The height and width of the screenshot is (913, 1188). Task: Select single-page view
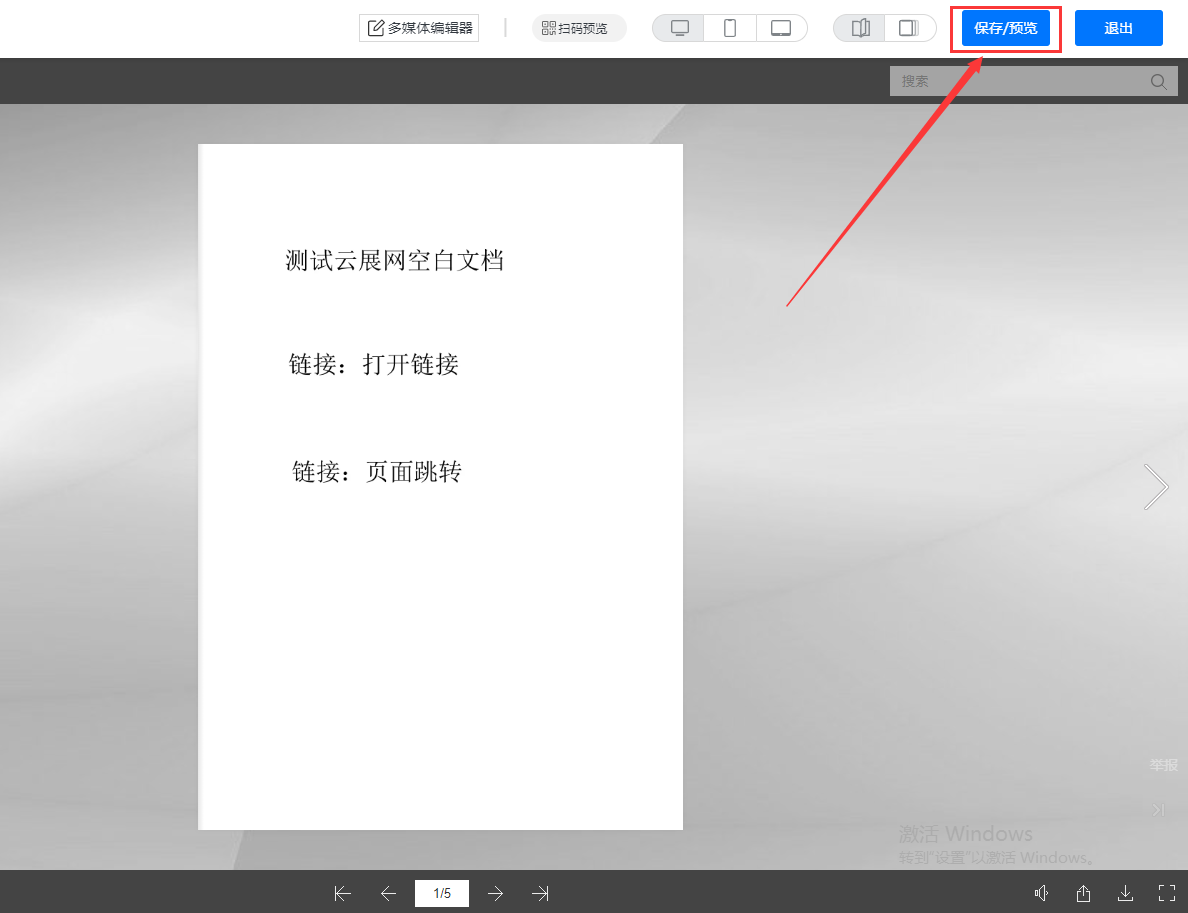[x=909, y=28]
